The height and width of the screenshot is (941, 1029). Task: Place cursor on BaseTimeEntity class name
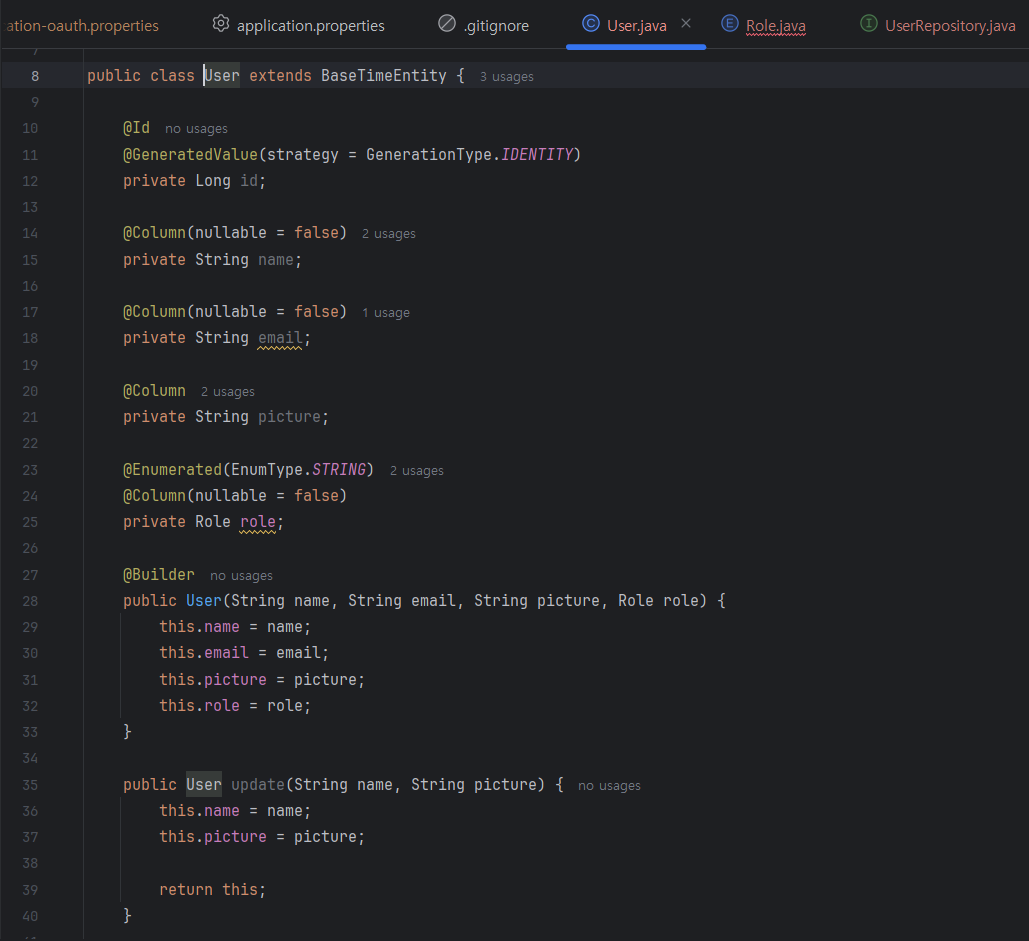[383, 75]
